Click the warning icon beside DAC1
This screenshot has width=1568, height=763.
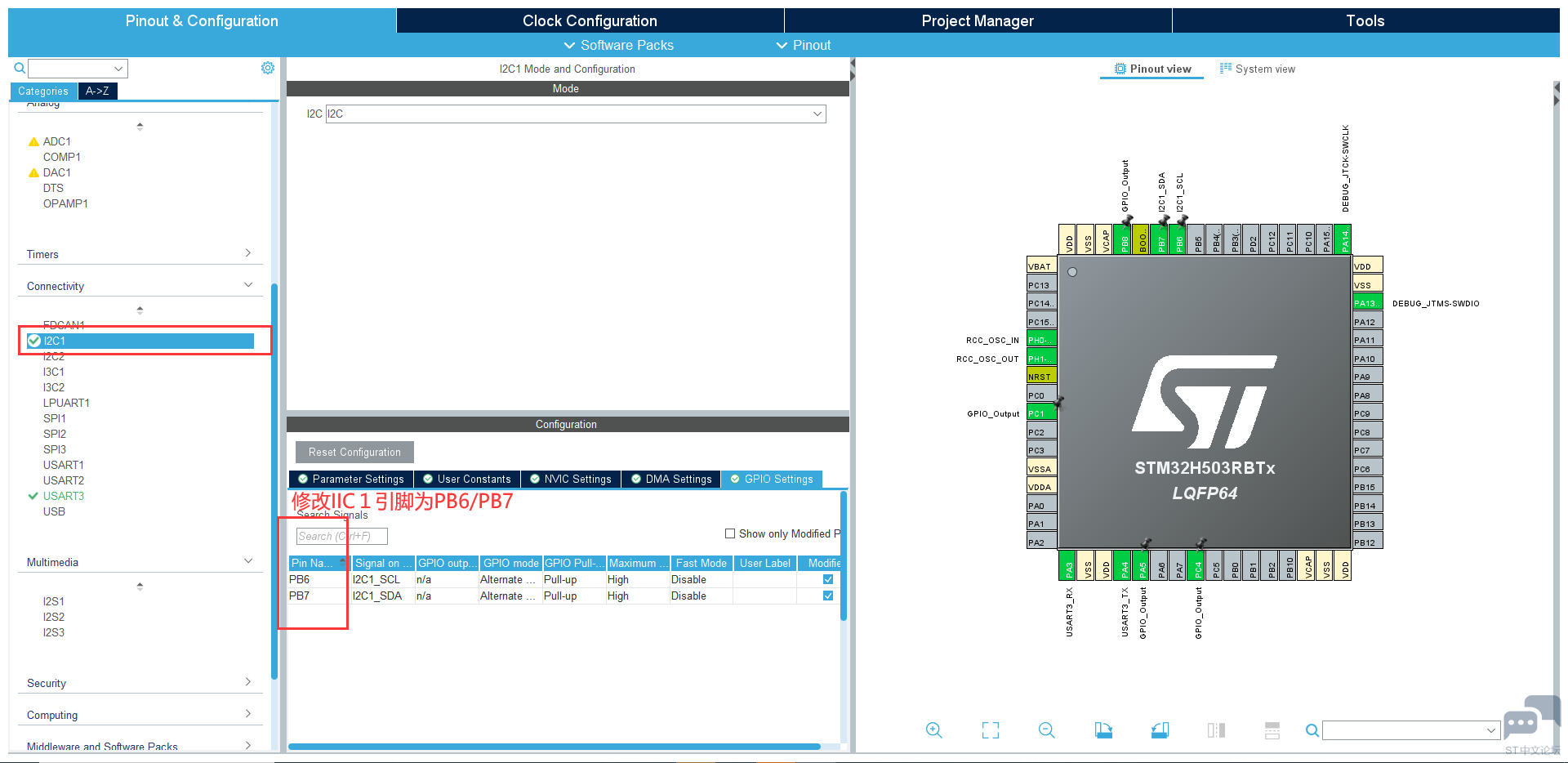click(x=33, y=172)
